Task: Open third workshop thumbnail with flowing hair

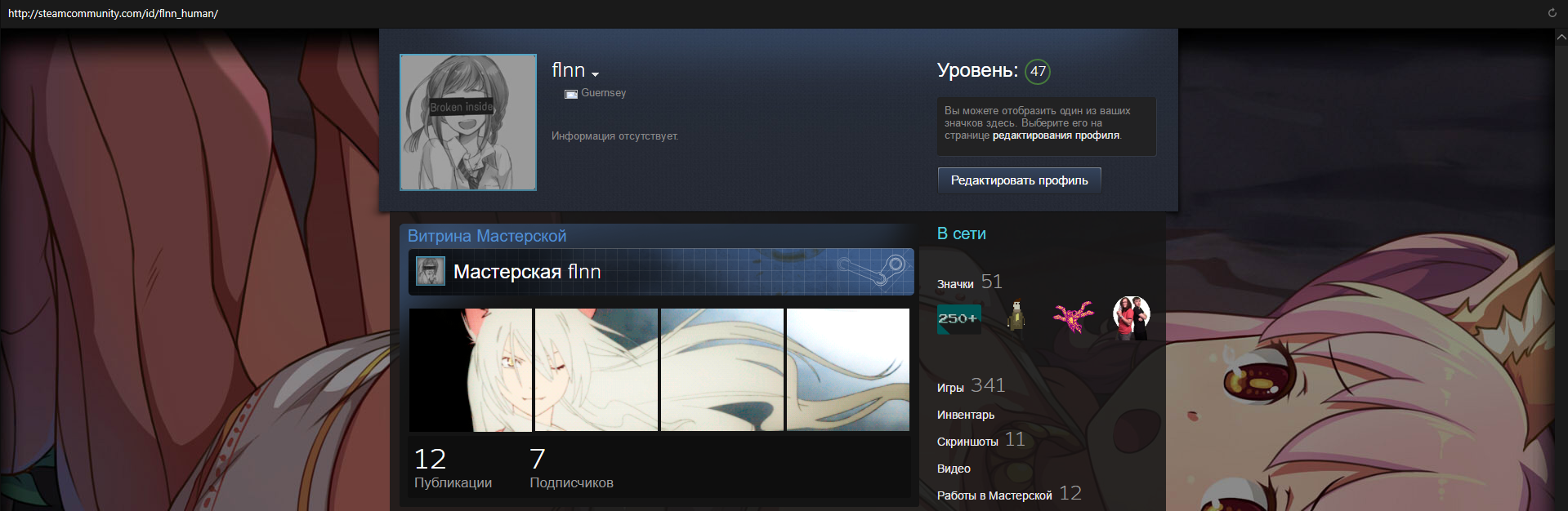Action: 722,370
